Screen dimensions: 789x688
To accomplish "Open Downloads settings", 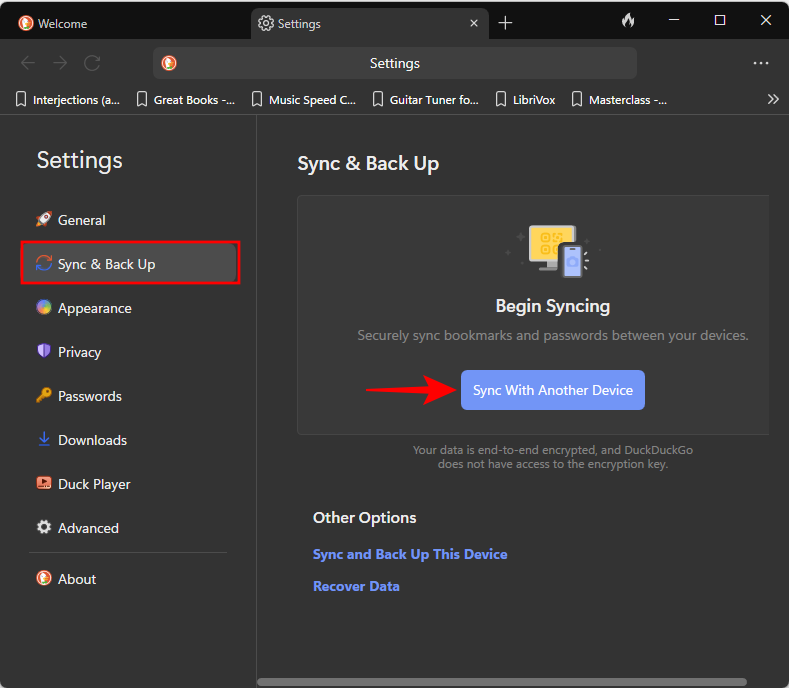I will 130,440.
